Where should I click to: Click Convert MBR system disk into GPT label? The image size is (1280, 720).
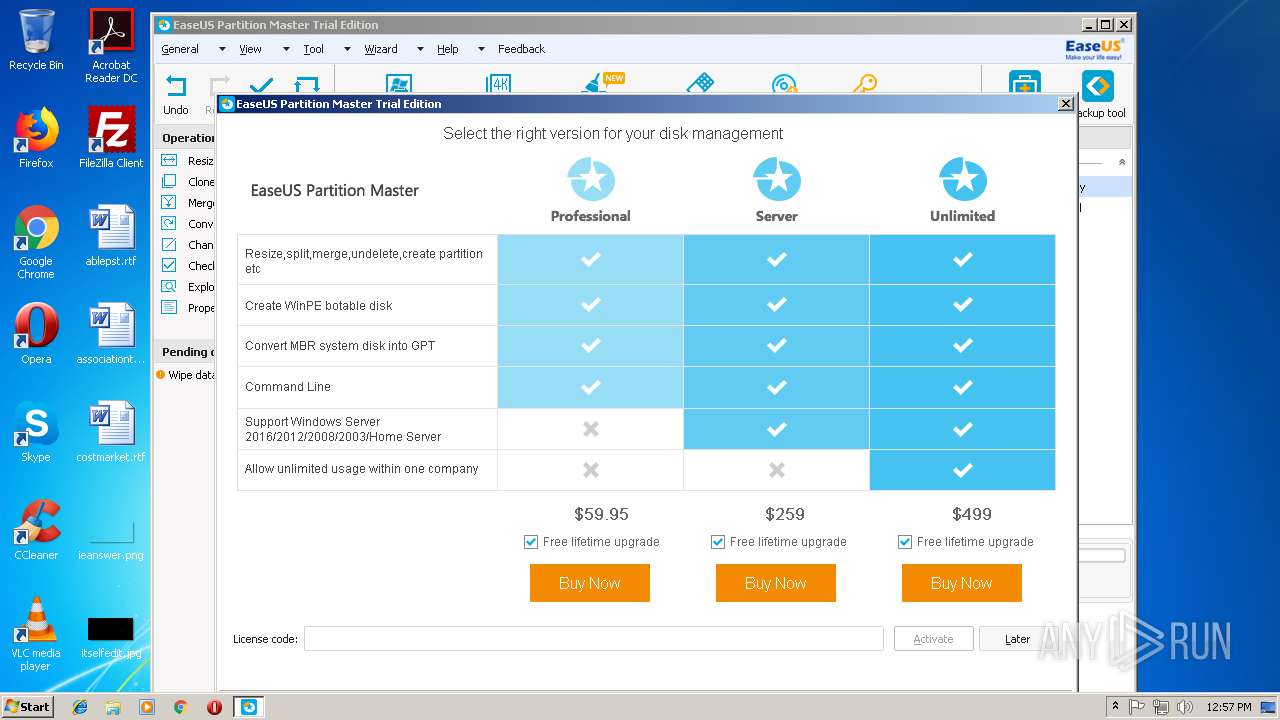(x=340, y=346)
